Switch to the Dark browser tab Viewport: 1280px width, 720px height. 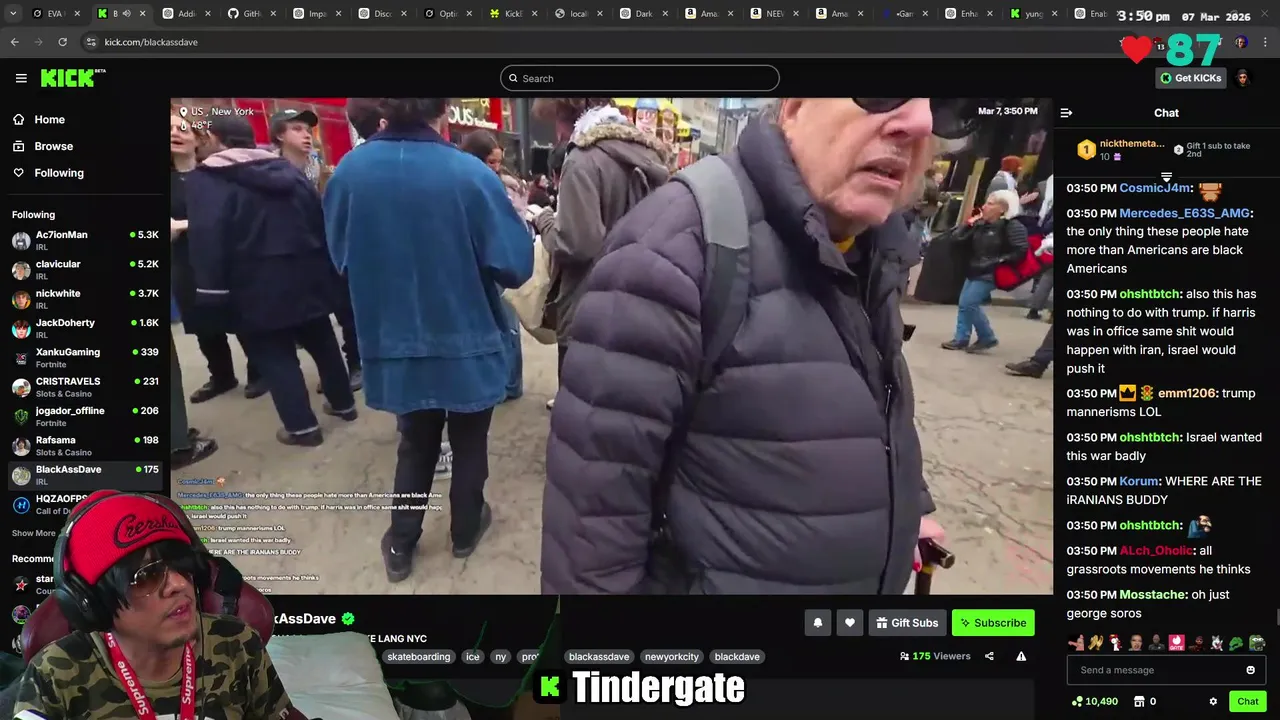point(643,14)
